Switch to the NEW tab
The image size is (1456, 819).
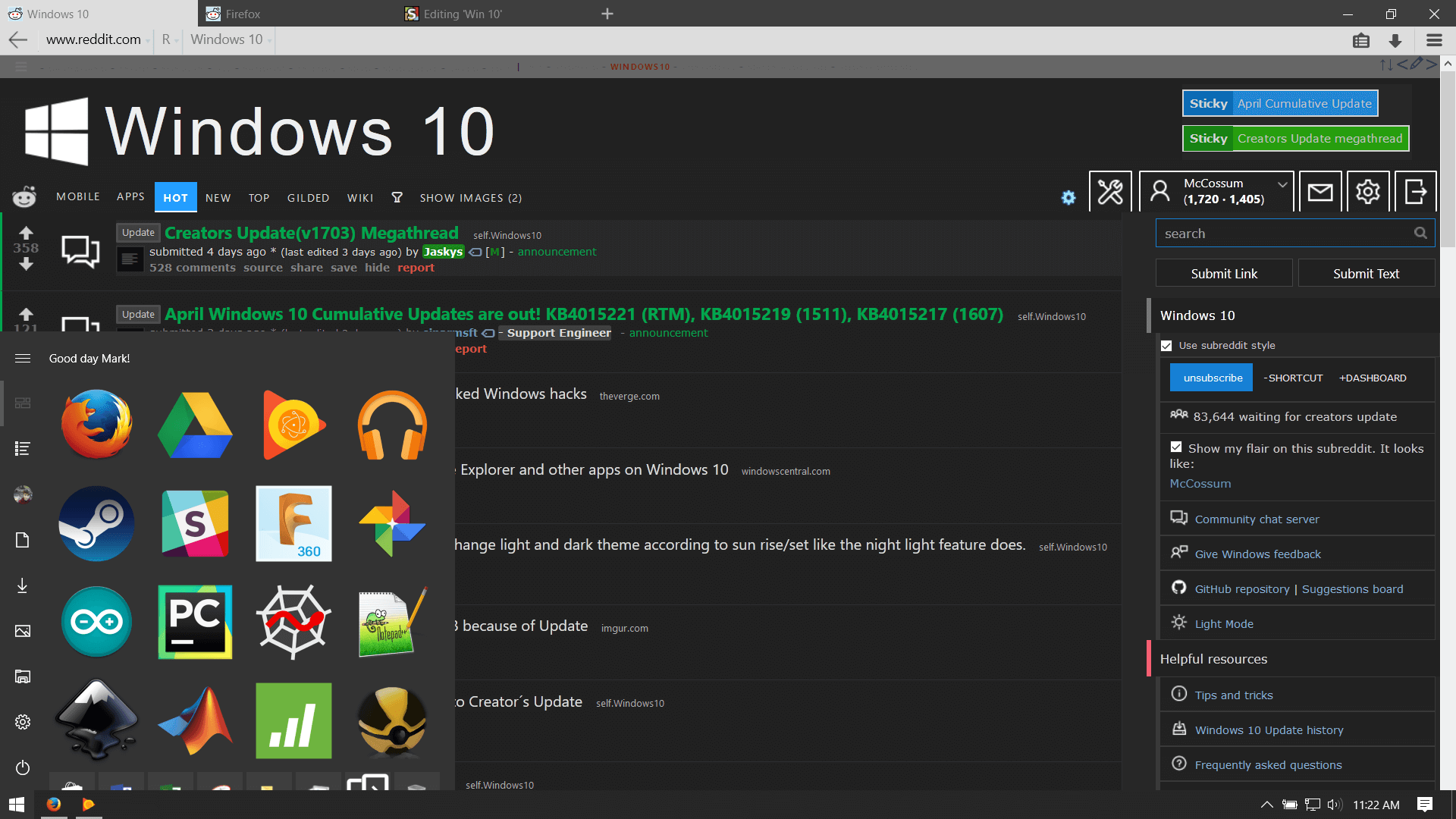point(218,198)
